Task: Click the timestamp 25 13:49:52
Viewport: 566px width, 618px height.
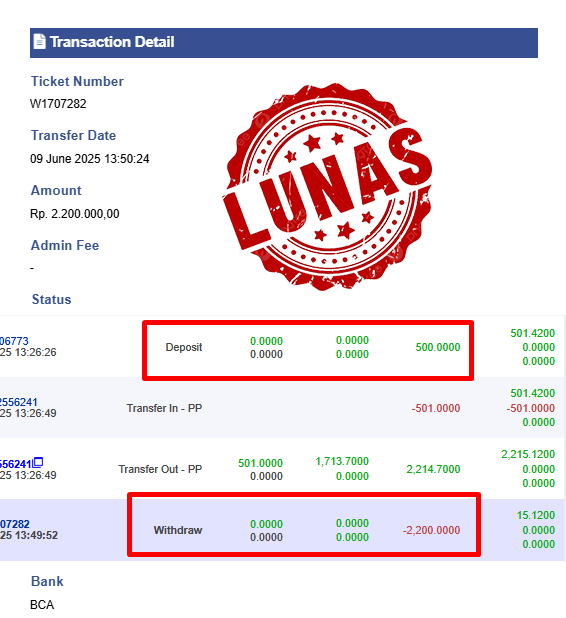Action: click(x=29, y=535)
